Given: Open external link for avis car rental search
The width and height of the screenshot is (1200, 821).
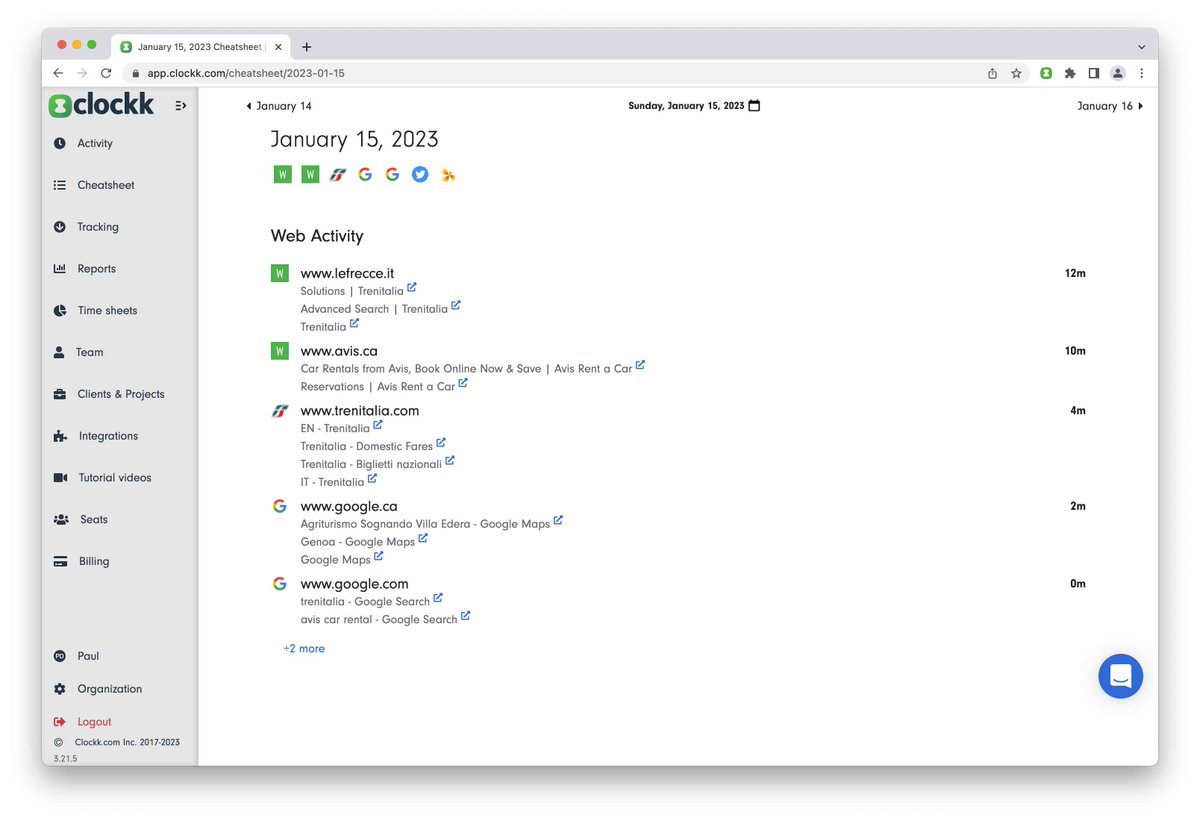Looking at the screenshot, I should pos(465,617).
